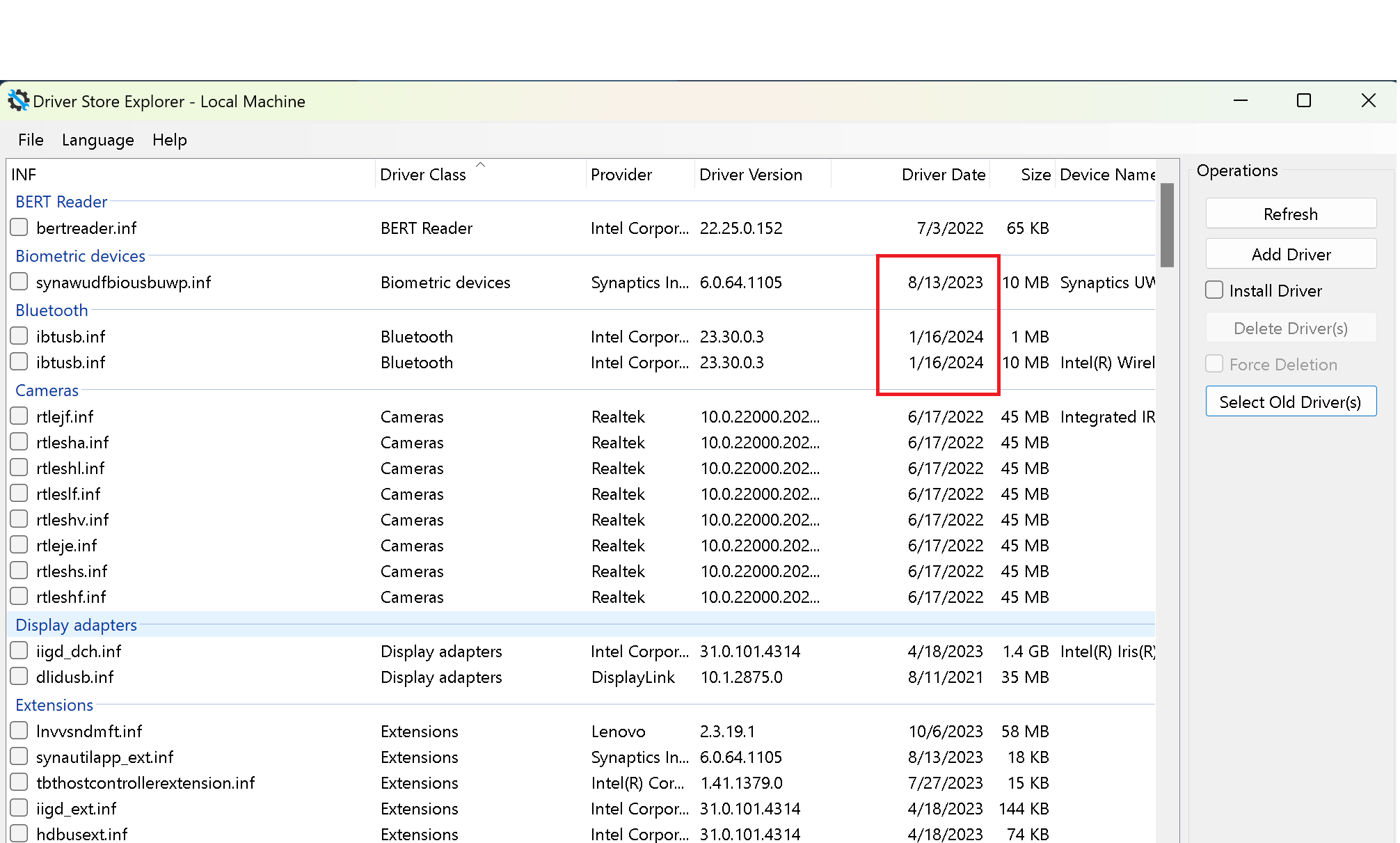Click the Driver Store Explorer gear icon

[18, 101]
